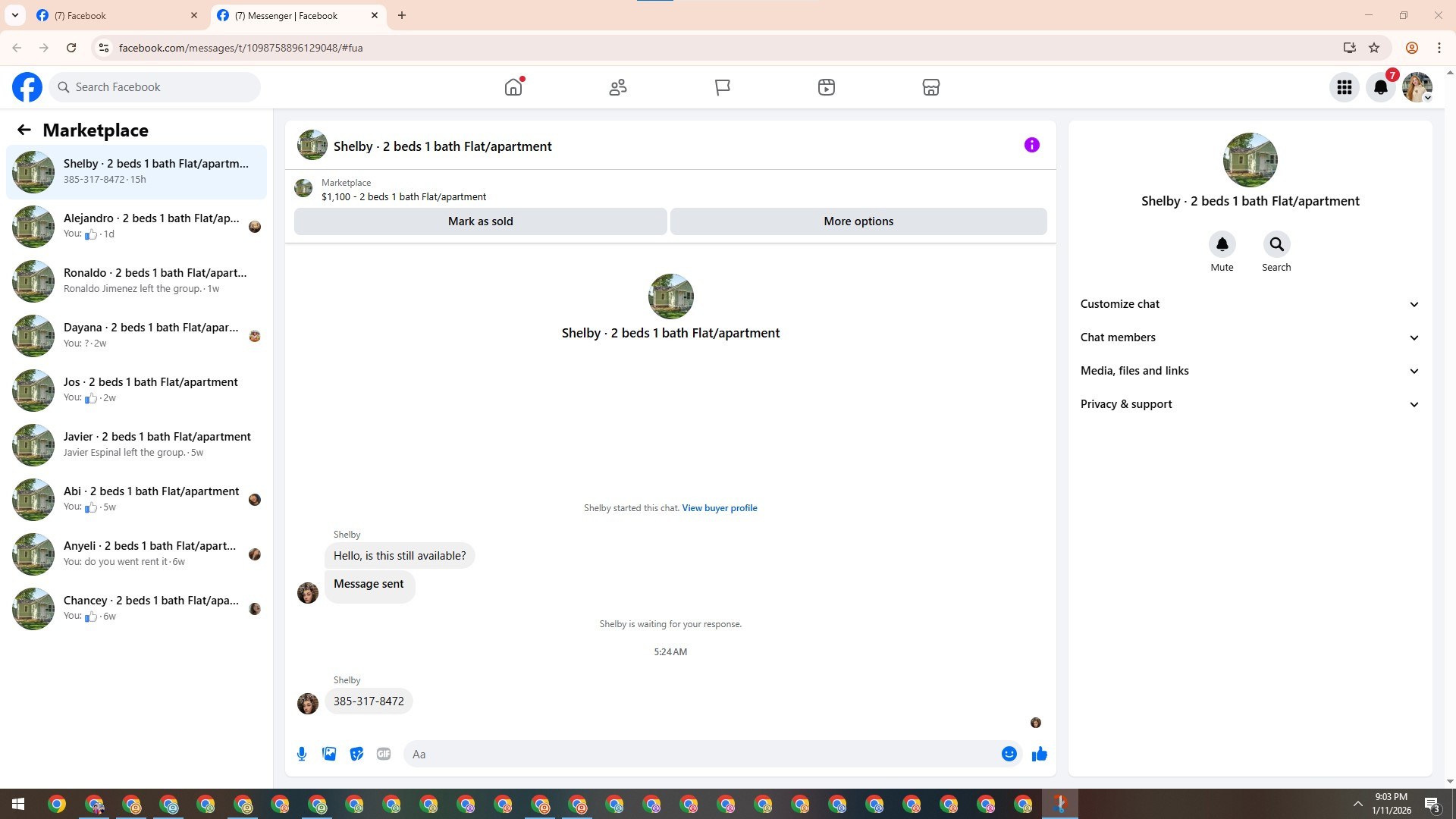Open Chrome's three-dot menu

[1439, 48]
